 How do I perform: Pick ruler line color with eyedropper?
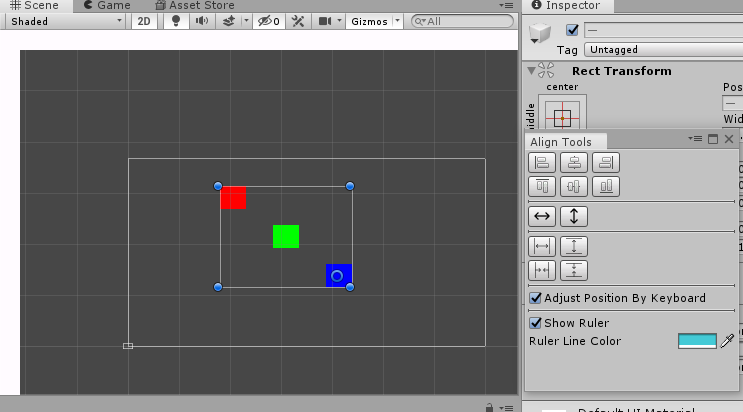click(x=727, y=341)
